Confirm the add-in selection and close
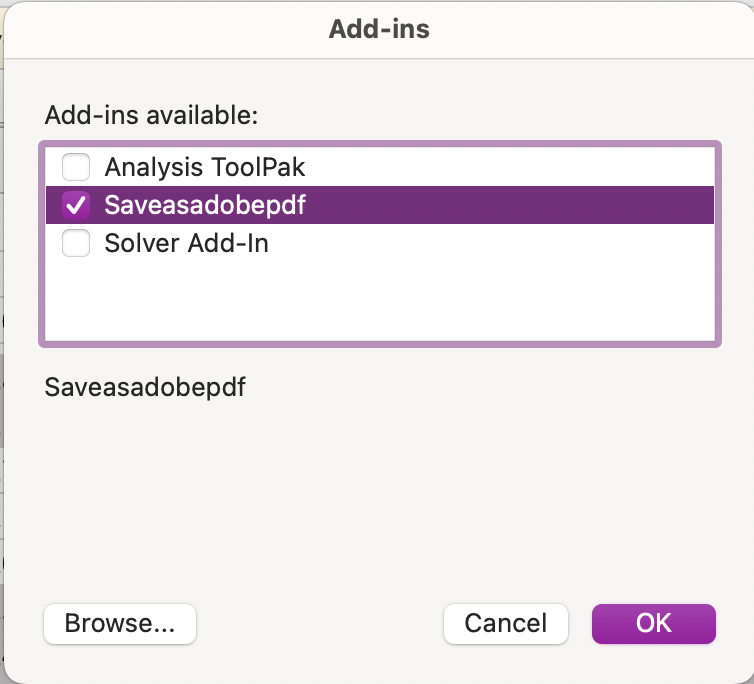This screenshot has width=754, height=684. coord(653,624)
